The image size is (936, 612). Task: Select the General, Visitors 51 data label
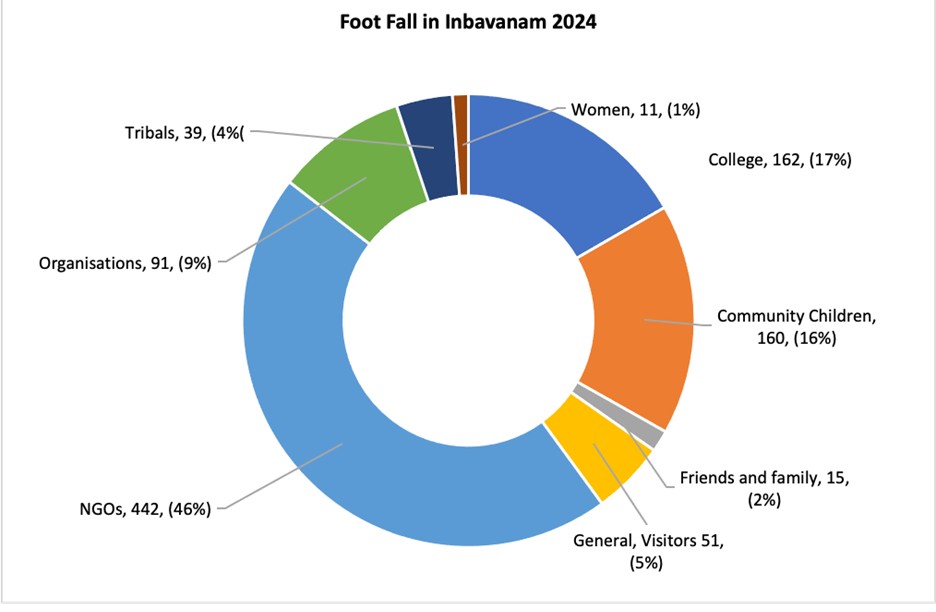coord(648,551)
